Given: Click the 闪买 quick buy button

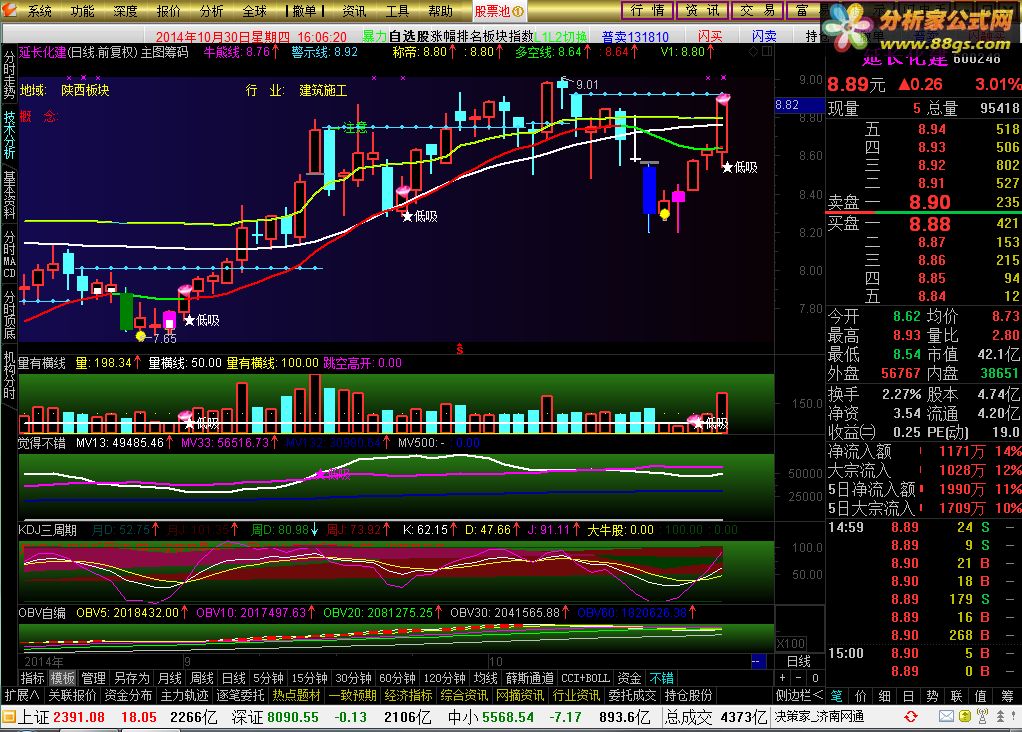Looking at the screenshot, I should pyautogui.click(x=710, y=37).
